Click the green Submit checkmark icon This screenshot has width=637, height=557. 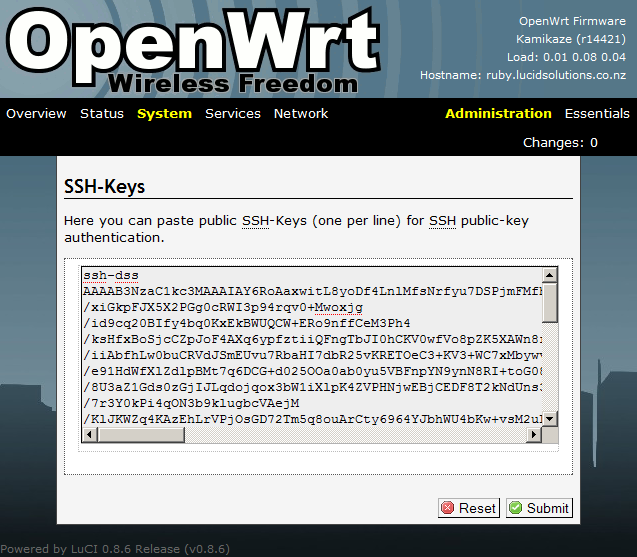coord(516,508)
